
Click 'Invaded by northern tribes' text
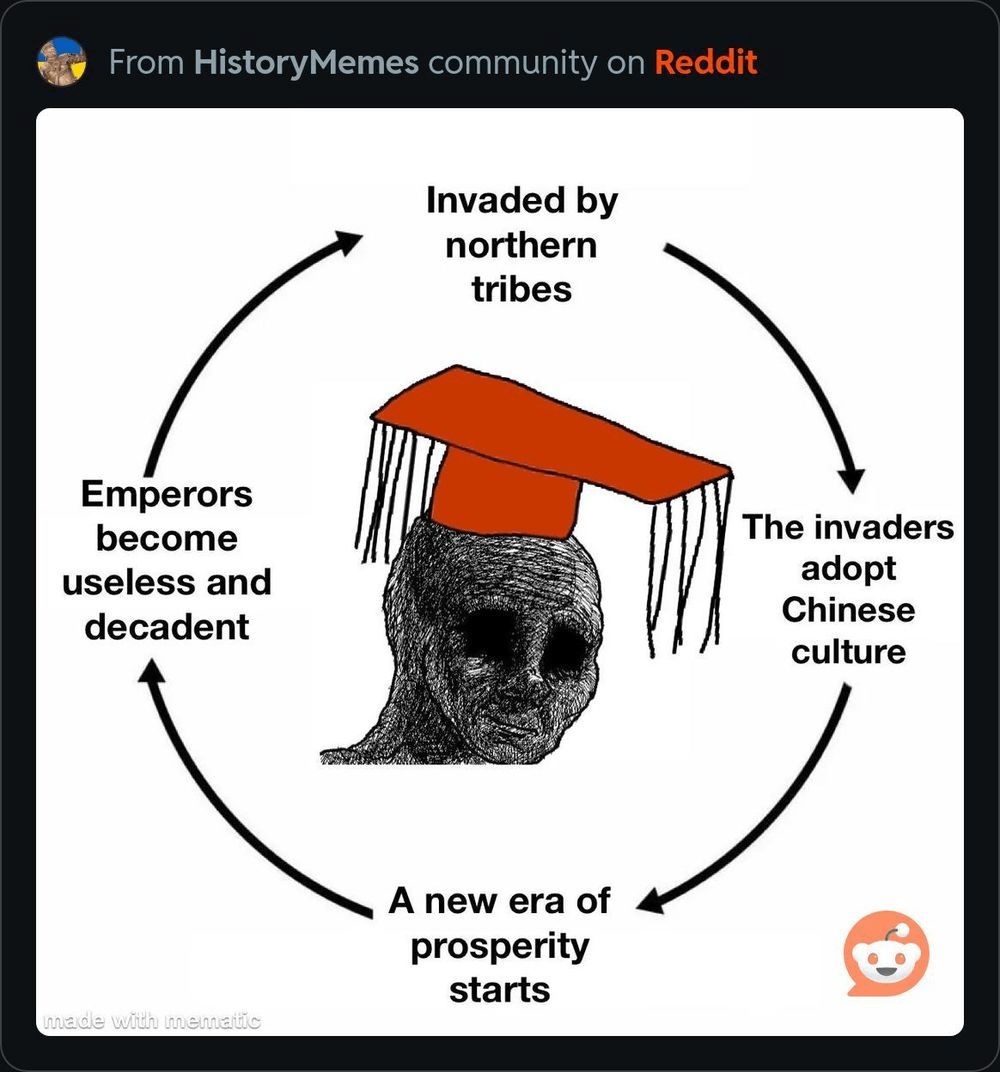pos(522,244)
